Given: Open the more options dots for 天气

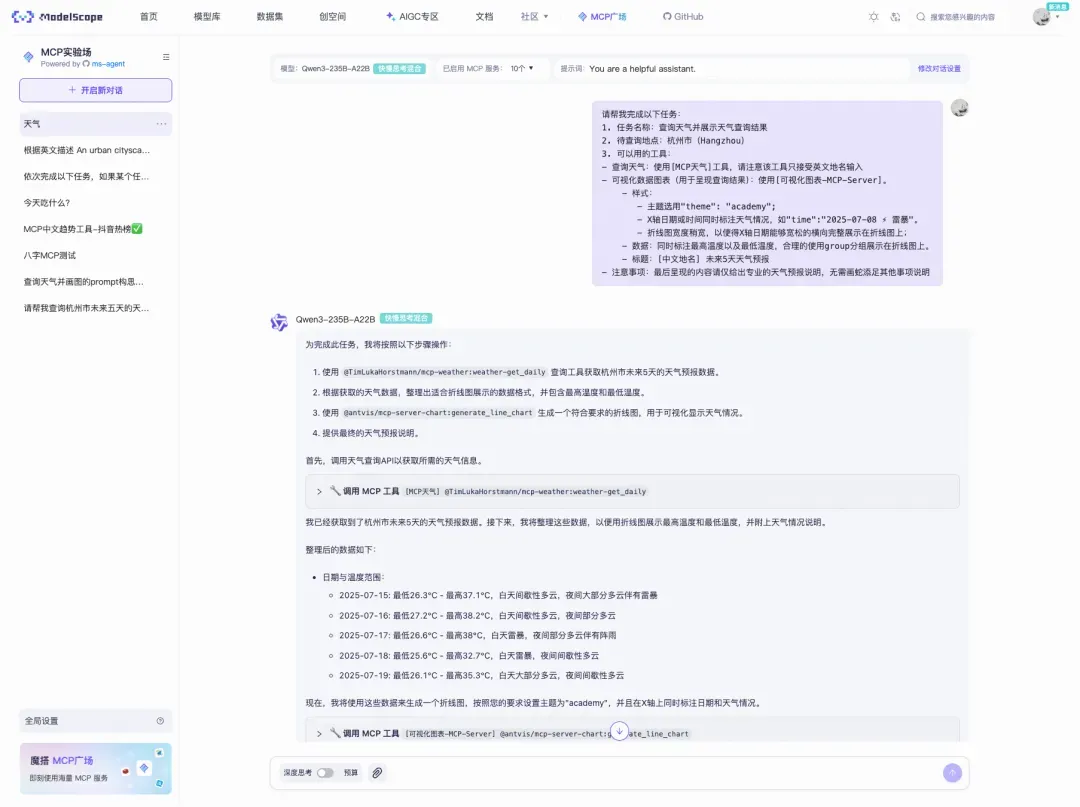Looking at the screenshot, I should (x=161, y=124).
